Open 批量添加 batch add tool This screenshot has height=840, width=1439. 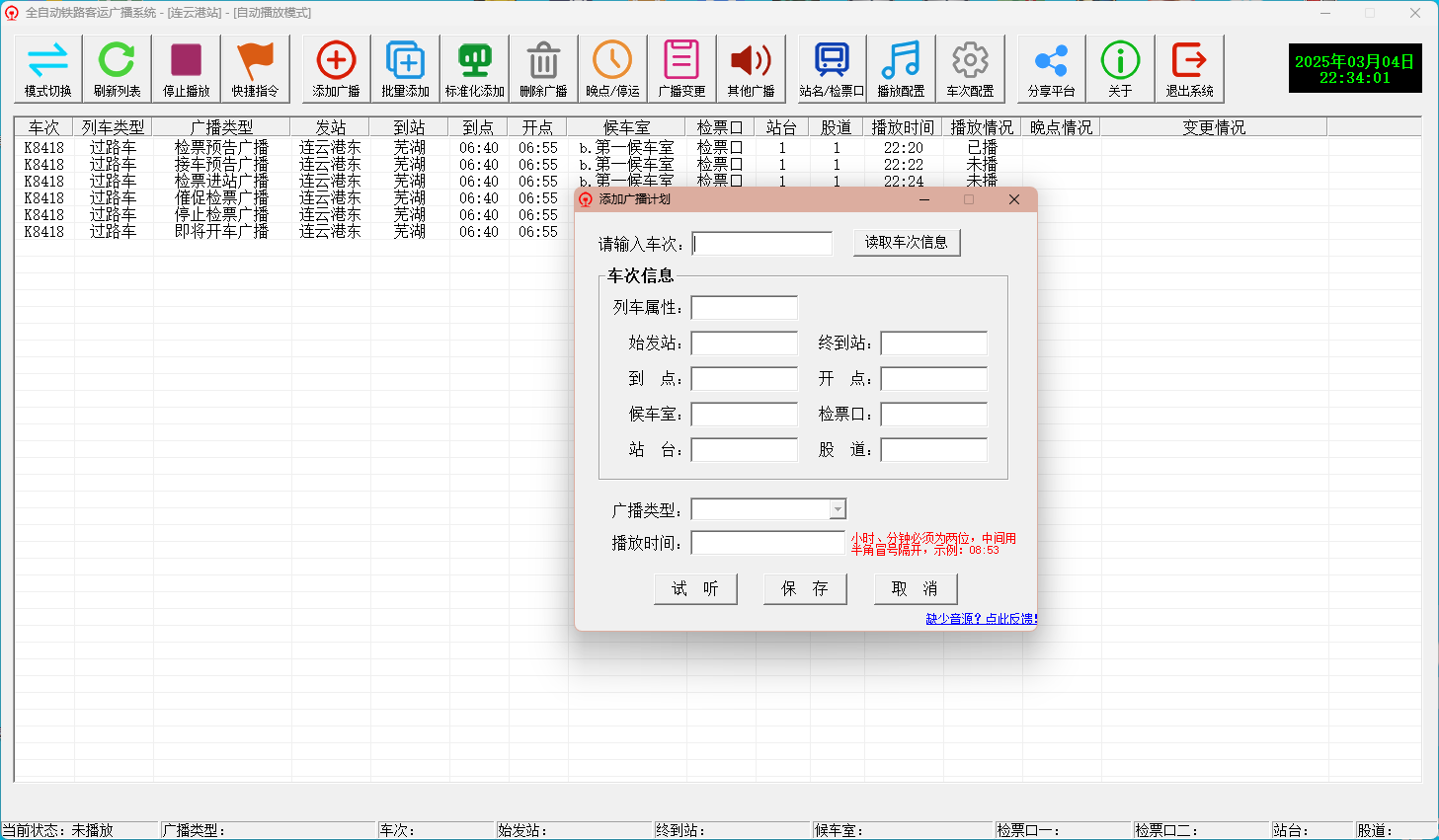coord(405,68)
